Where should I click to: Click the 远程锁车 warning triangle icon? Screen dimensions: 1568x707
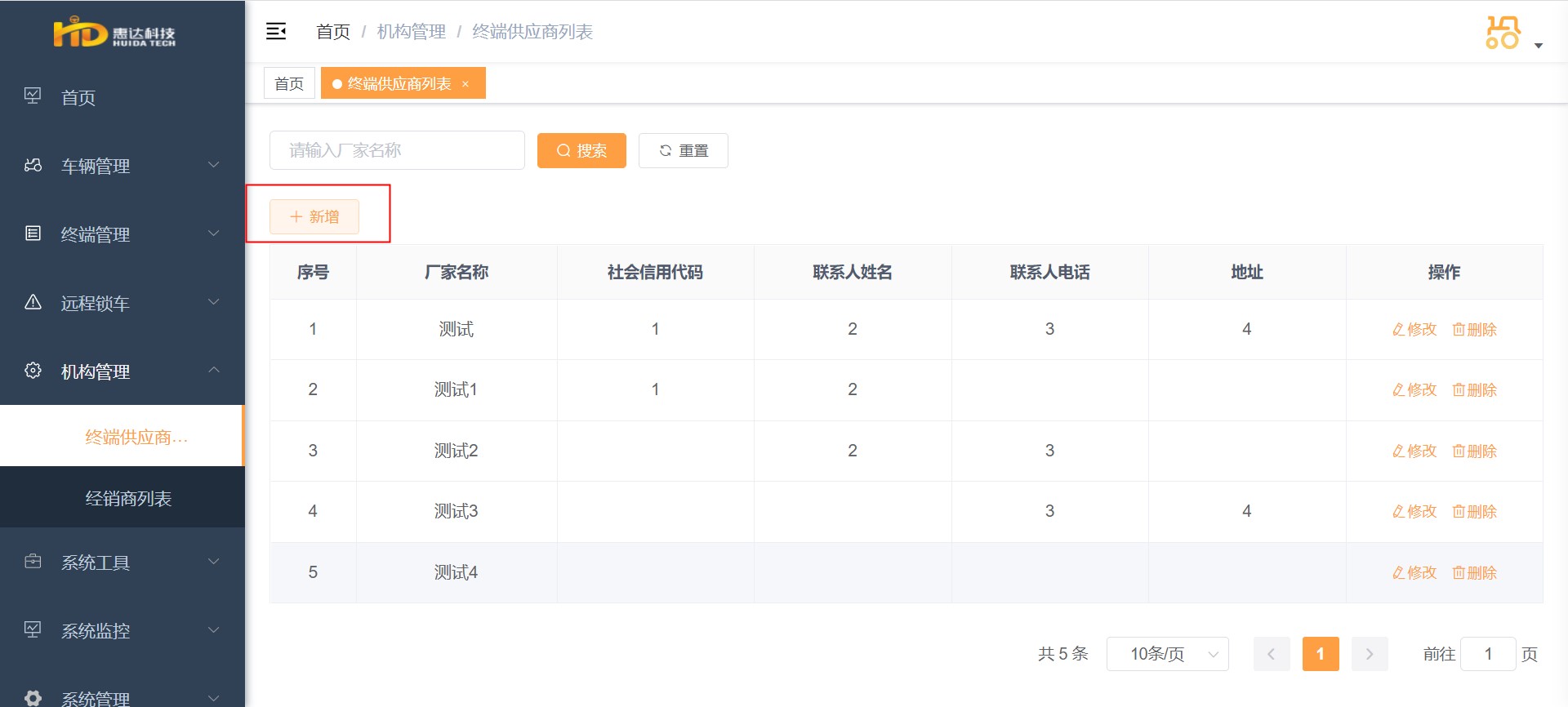(33, 302)
